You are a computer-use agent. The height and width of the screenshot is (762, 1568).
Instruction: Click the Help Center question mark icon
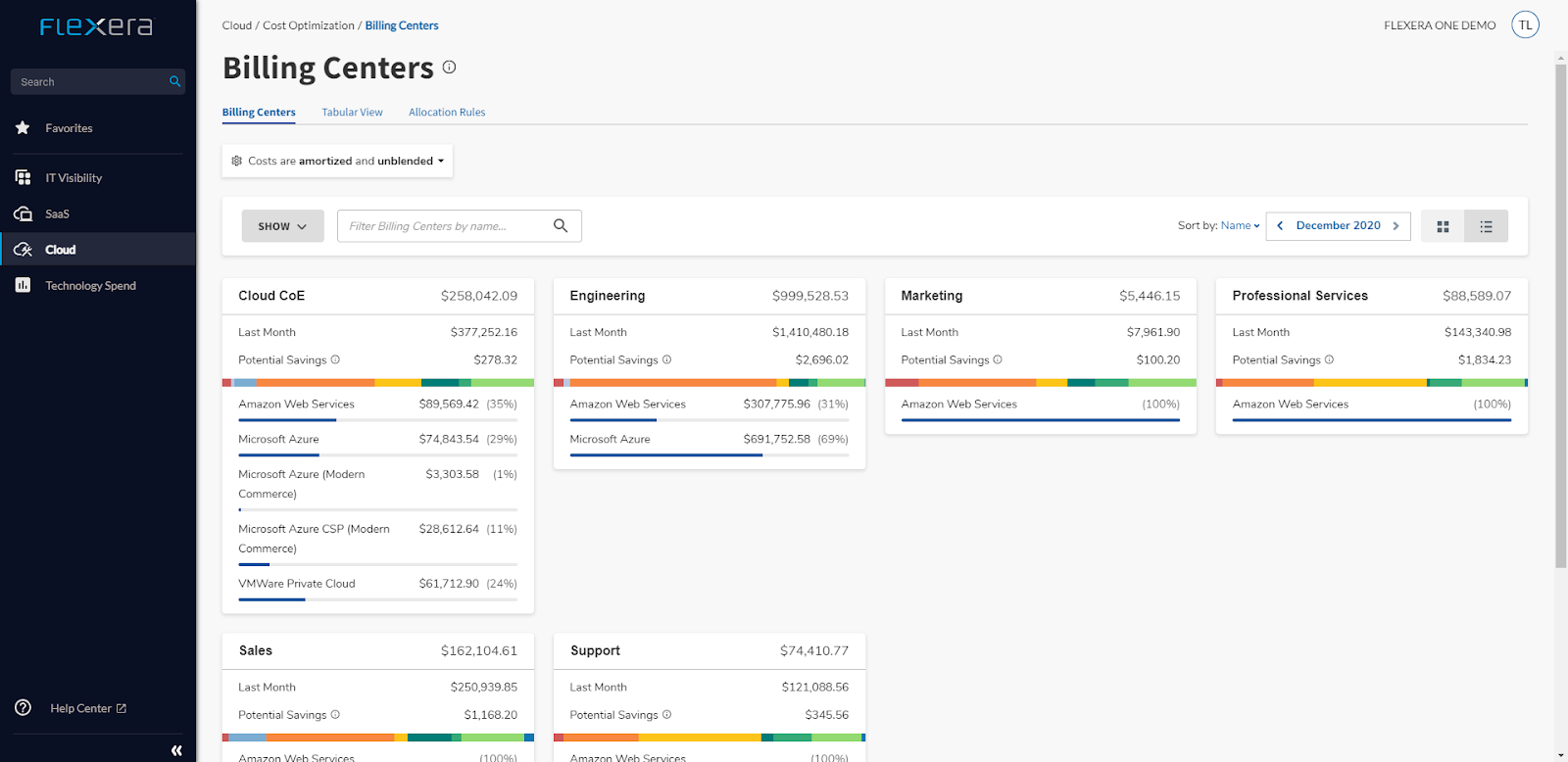point(23,707)
